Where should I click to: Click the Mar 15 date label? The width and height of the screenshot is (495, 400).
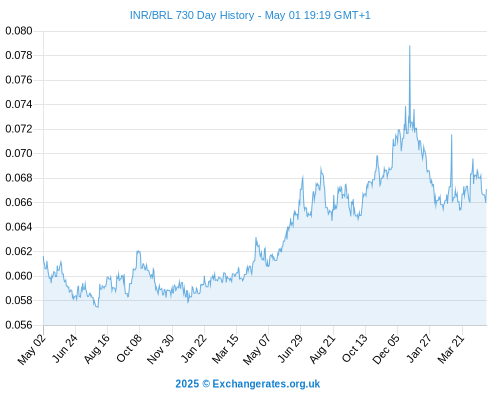tap(226, 349)
